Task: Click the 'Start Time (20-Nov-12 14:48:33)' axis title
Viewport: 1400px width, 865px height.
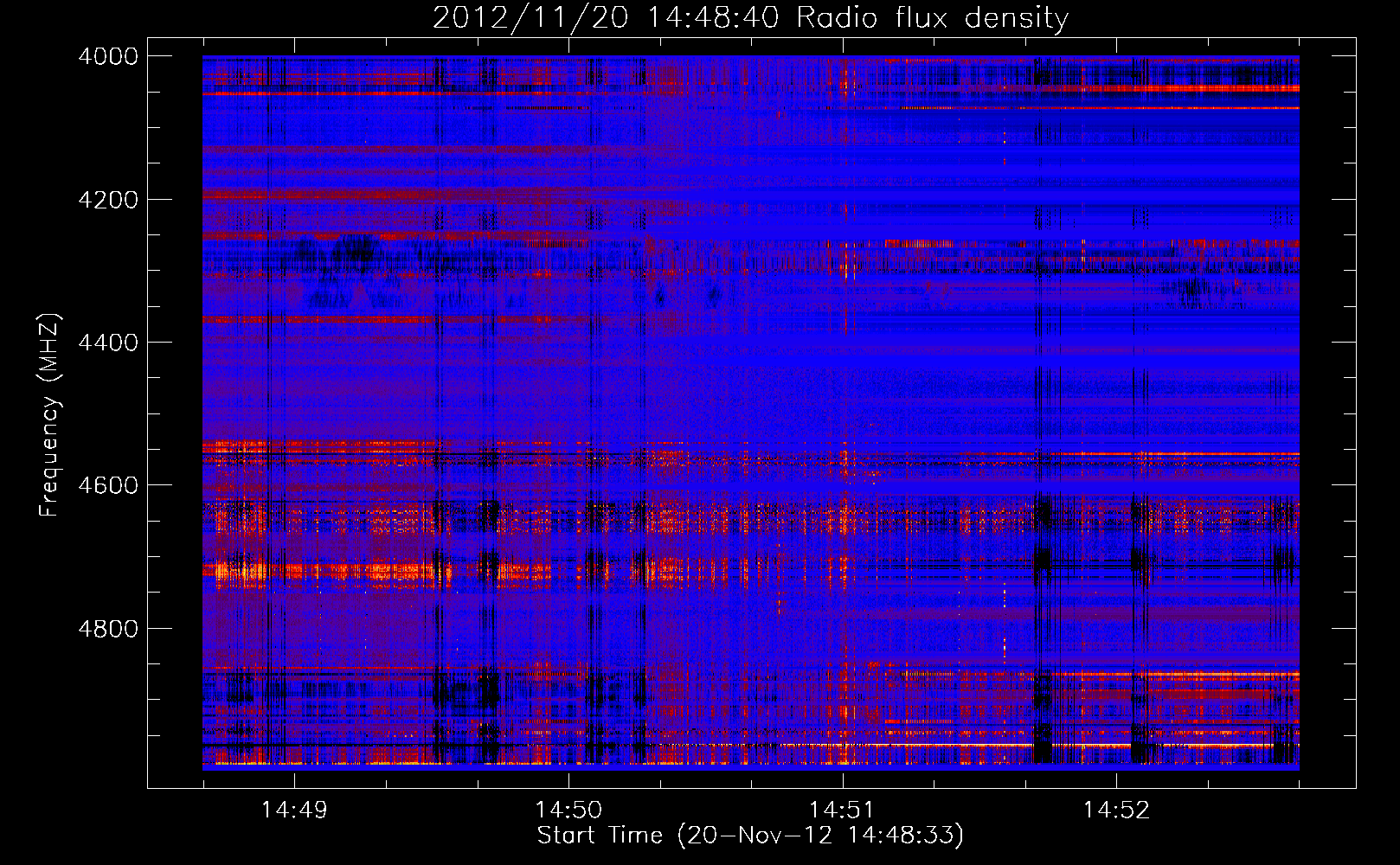Action: [750, 836]
